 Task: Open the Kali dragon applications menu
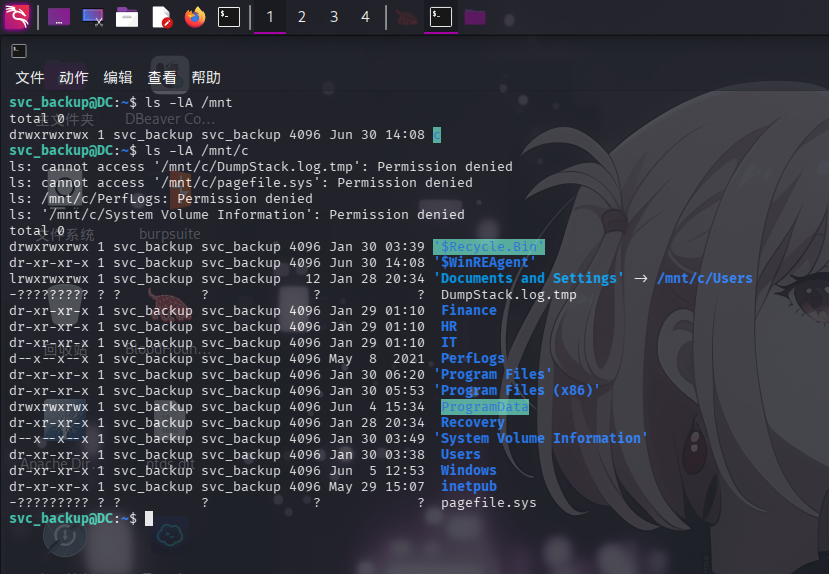pyautogui.click(x=16, y=17)
